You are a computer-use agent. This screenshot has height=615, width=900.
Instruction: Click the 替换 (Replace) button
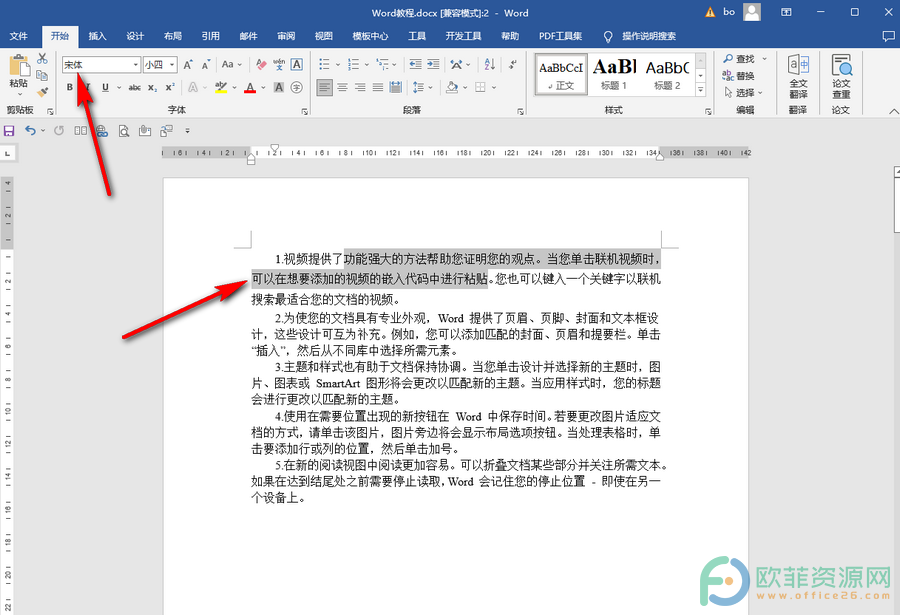[739, 75]
